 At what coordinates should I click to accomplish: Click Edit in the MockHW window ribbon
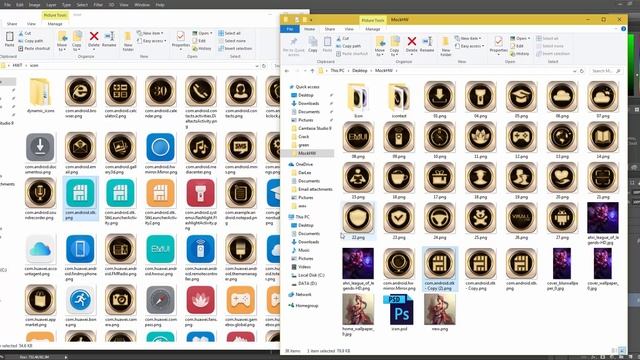coord(517,46)
